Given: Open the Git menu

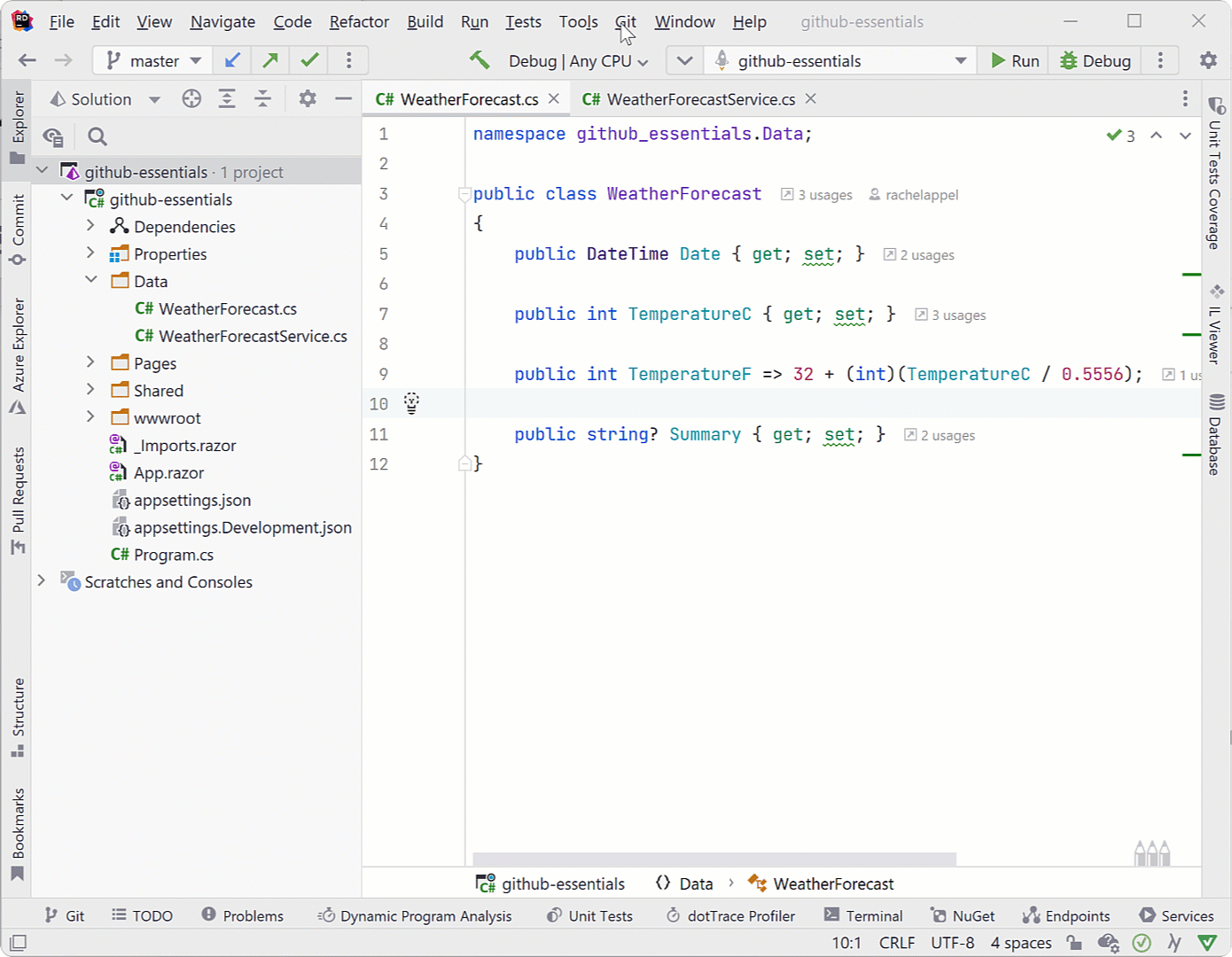Looking at the screenshot, I should pyautogui.click(x=625, y=21).
